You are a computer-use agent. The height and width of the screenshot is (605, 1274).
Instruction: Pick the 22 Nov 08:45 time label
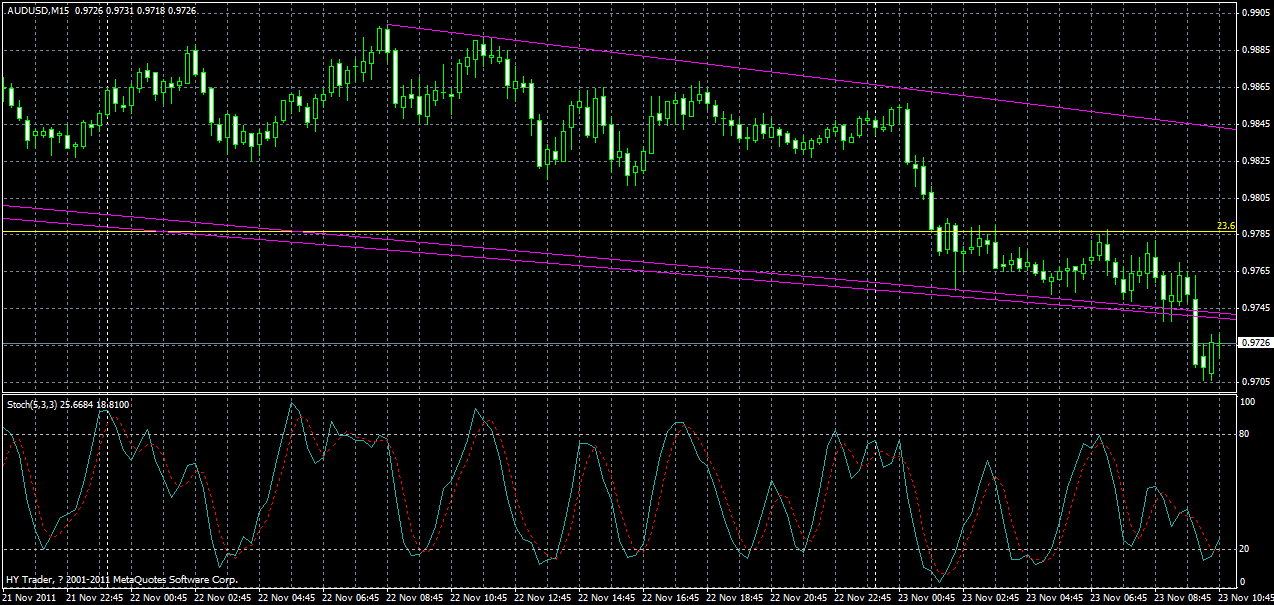pos(415,597)
